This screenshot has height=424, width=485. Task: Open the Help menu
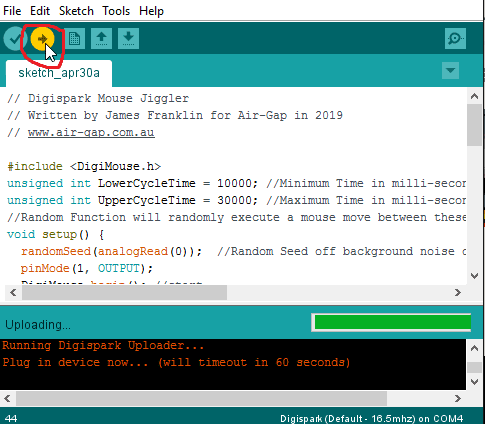[151, 11]
